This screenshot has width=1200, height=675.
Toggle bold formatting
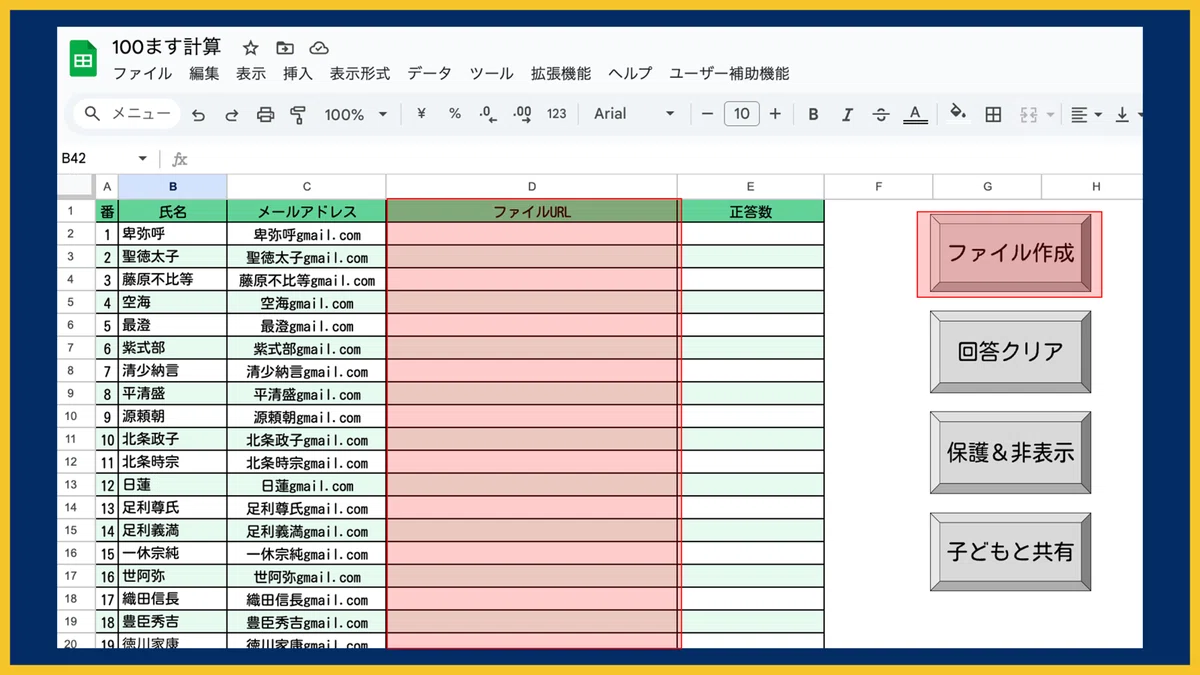tap(813, 114)
